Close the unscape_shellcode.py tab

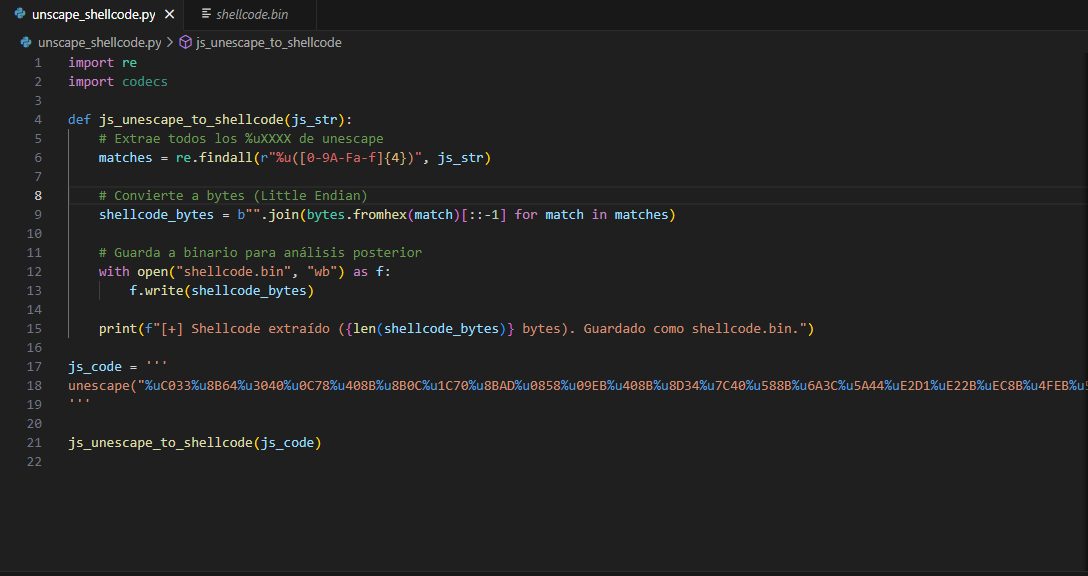click(x=169, y=15)
